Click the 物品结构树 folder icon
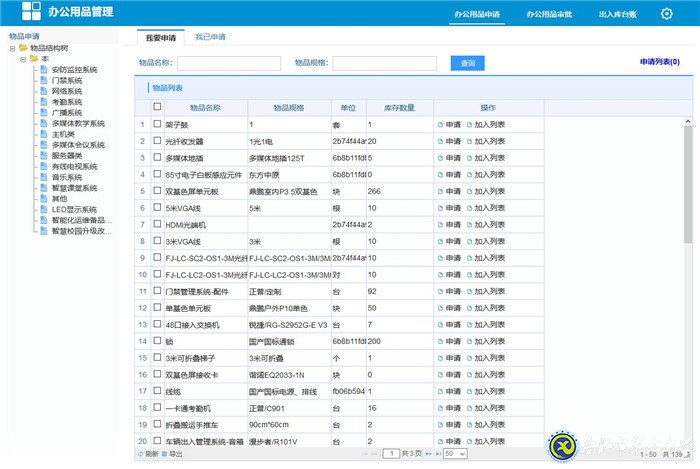The height and width of the screenshot is (469, 700). pyautogui.click(x=23, y=48)
